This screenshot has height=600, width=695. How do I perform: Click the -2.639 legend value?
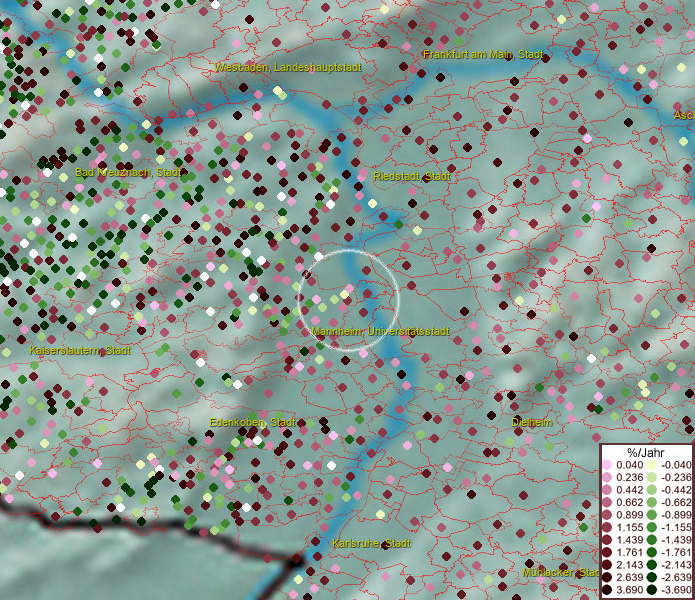pos(676,577)
